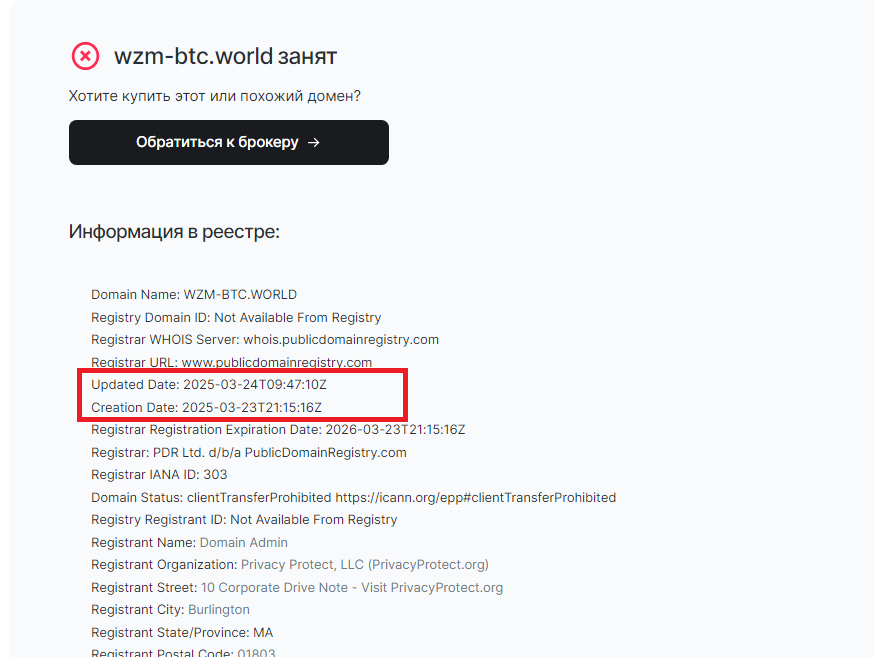Image resolution: width=875 pixels, height=657 pixels.
Task: Click the 'Обратиться к брокеру' button
Action: [229, 142]
